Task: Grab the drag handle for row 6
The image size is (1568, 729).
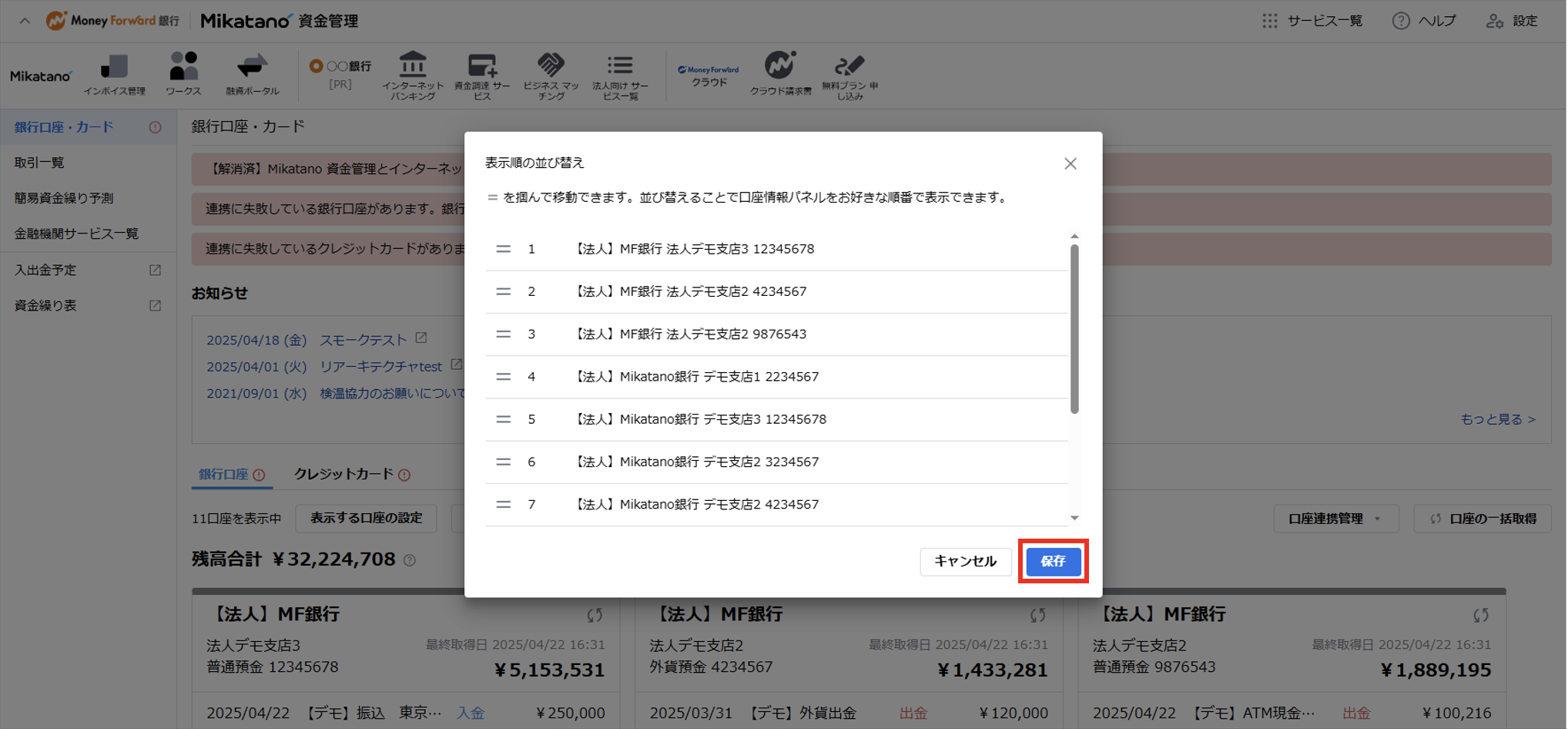Action: (503, 462)
